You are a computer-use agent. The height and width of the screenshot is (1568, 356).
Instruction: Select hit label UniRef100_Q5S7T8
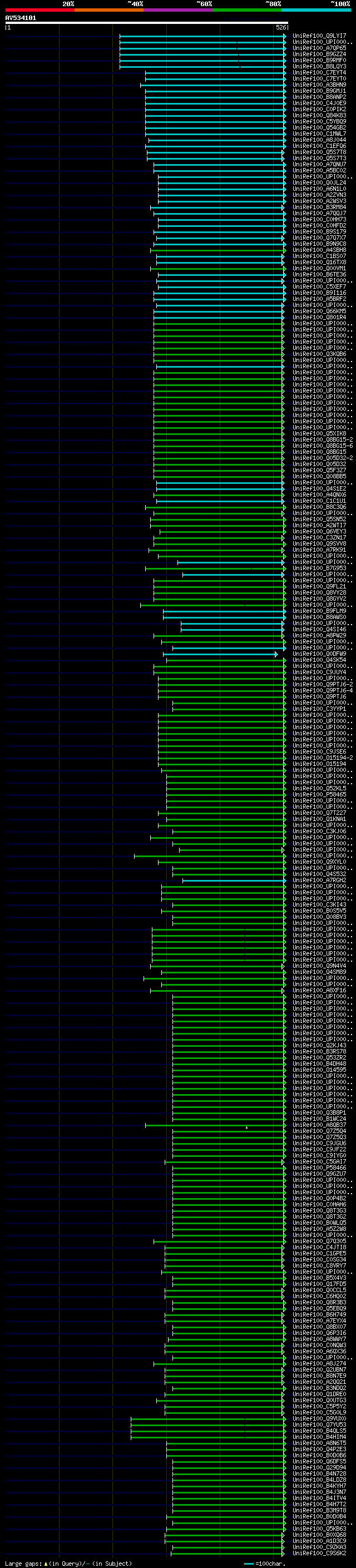pyautogui.click(x=319, y=153)
